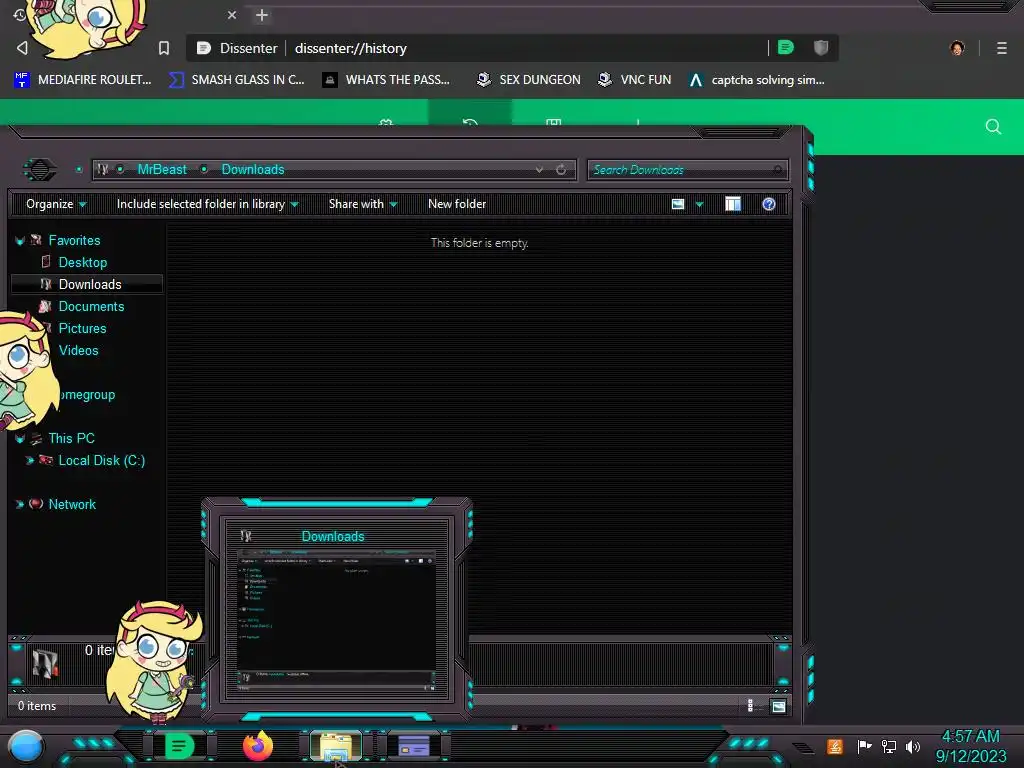
Task: Open the volume tray icon
Action: tap(913, 746)
